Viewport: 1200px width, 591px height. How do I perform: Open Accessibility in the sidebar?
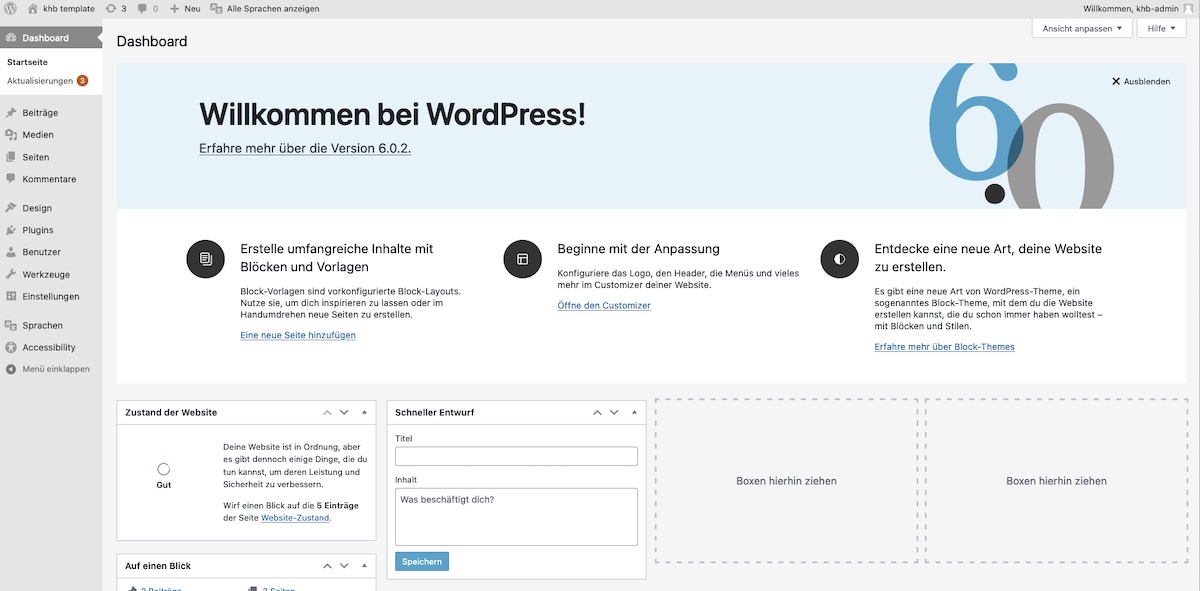51,347
